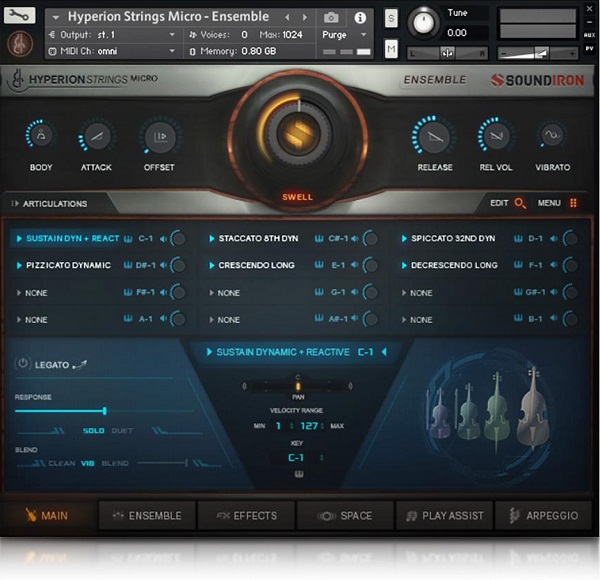Click the Edit magnifier icon

[x=520, y=203]
